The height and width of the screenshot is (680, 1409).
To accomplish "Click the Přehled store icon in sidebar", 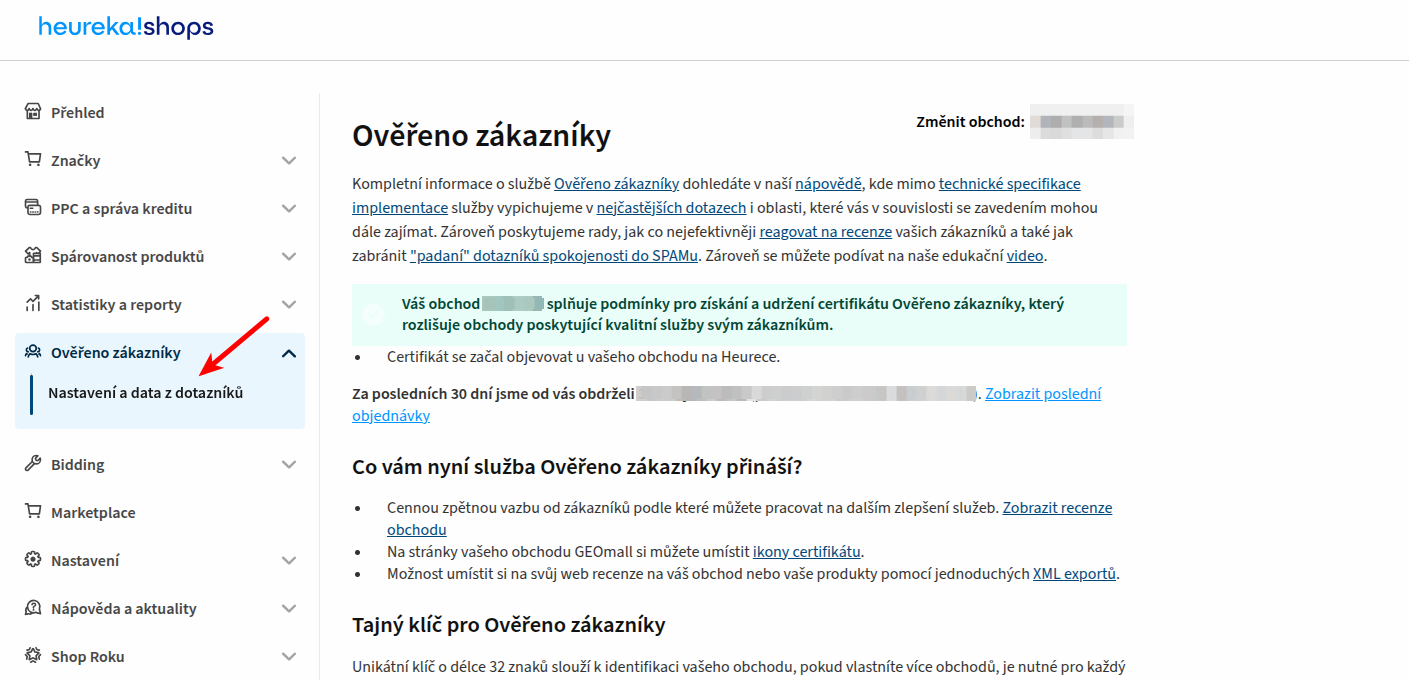I will pyautogui.click(x=33, y=112).
